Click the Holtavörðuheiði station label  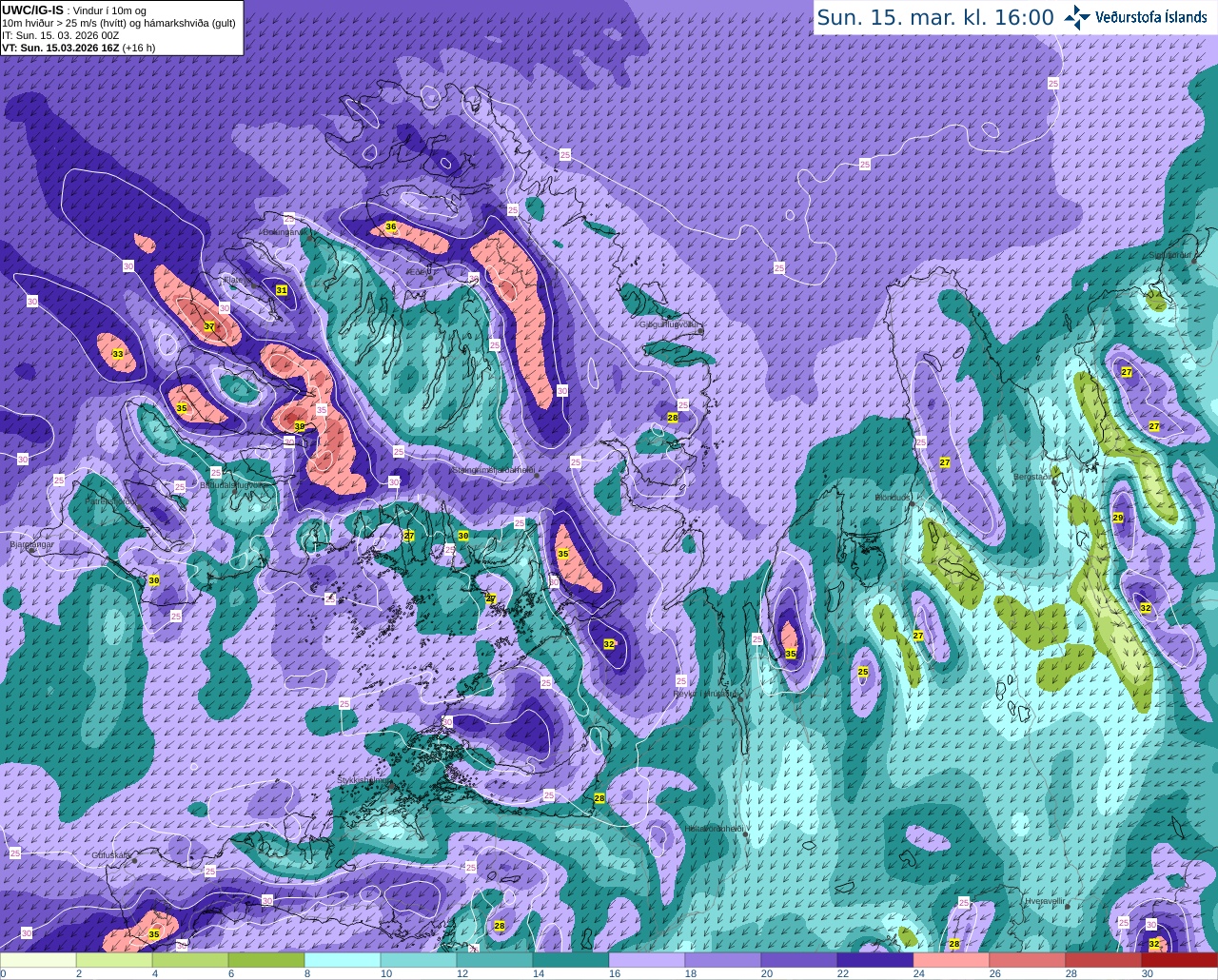coord(714,829)
